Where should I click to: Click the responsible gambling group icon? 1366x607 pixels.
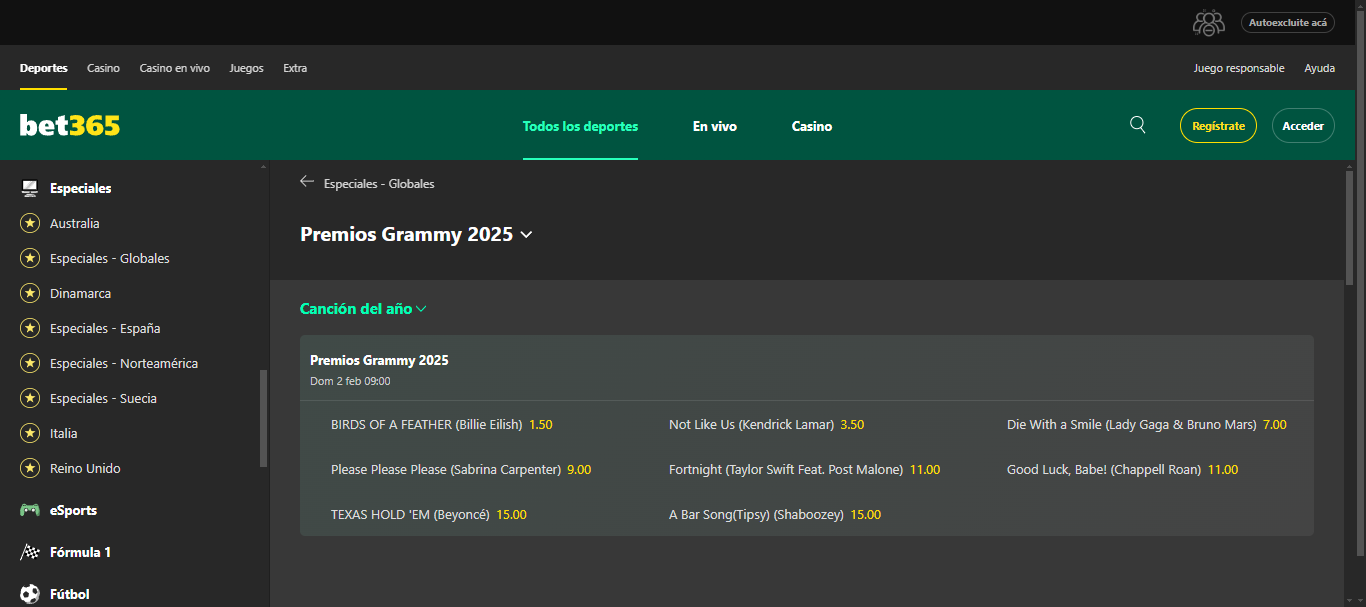pos(1208,23)
